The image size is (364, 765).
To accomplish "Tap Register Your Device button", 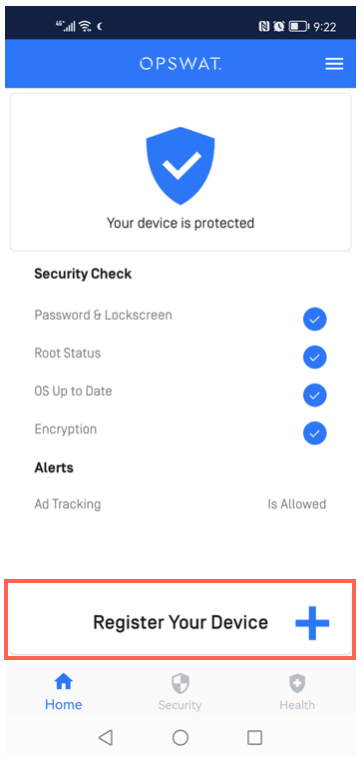I will point(181,620).
